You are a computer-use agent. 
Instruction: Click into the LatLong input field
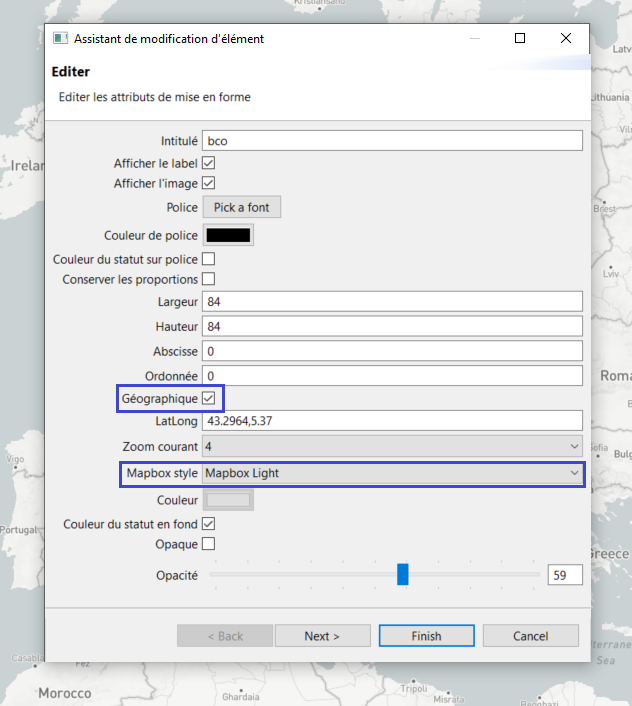click(x=392, y=421)
